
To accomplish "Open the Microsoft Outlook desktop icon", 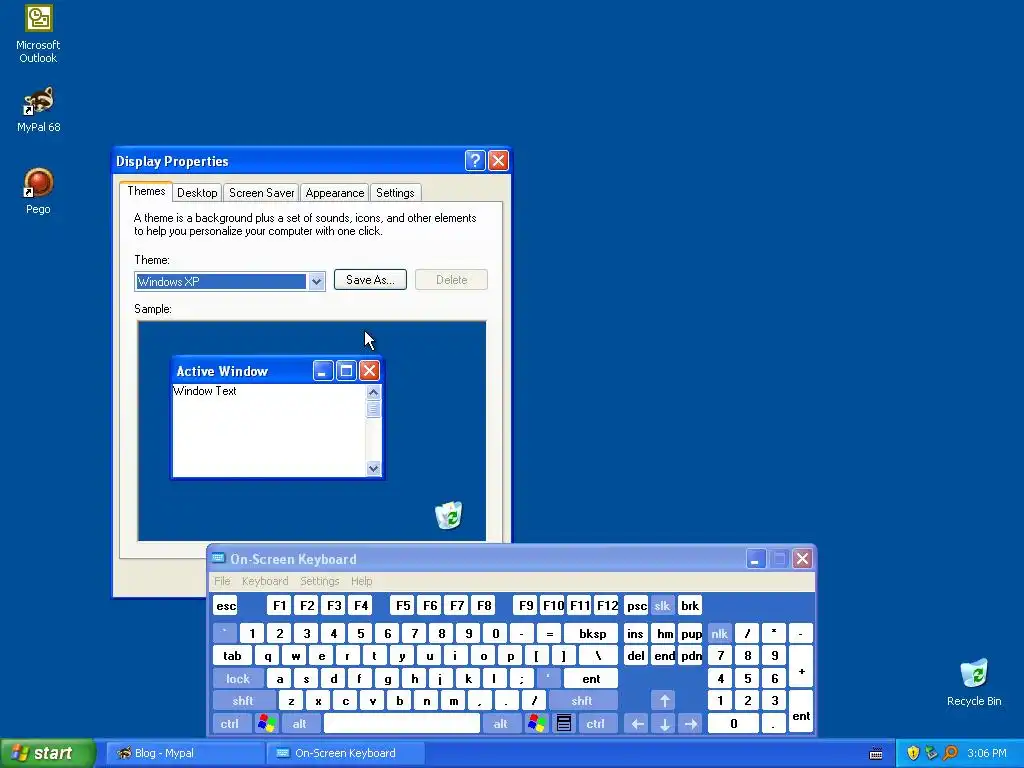I will point(38,34).
